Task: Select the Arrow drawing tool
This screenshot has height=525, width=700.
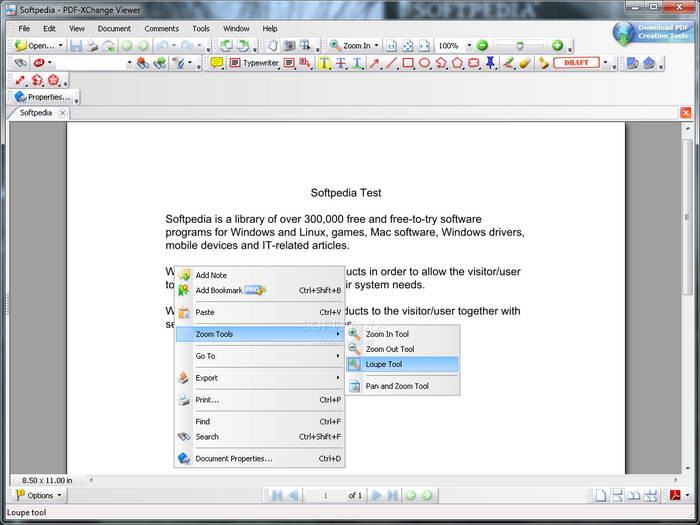Action: (374, 63)
